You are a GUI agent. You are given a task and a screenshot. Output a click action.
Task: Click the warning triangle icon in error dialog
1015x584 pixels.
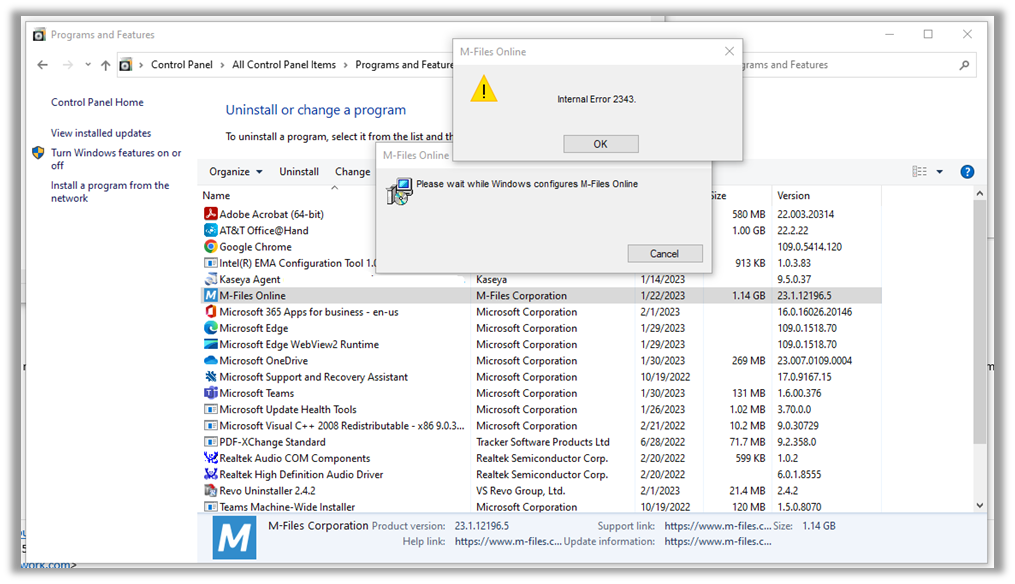484,89
